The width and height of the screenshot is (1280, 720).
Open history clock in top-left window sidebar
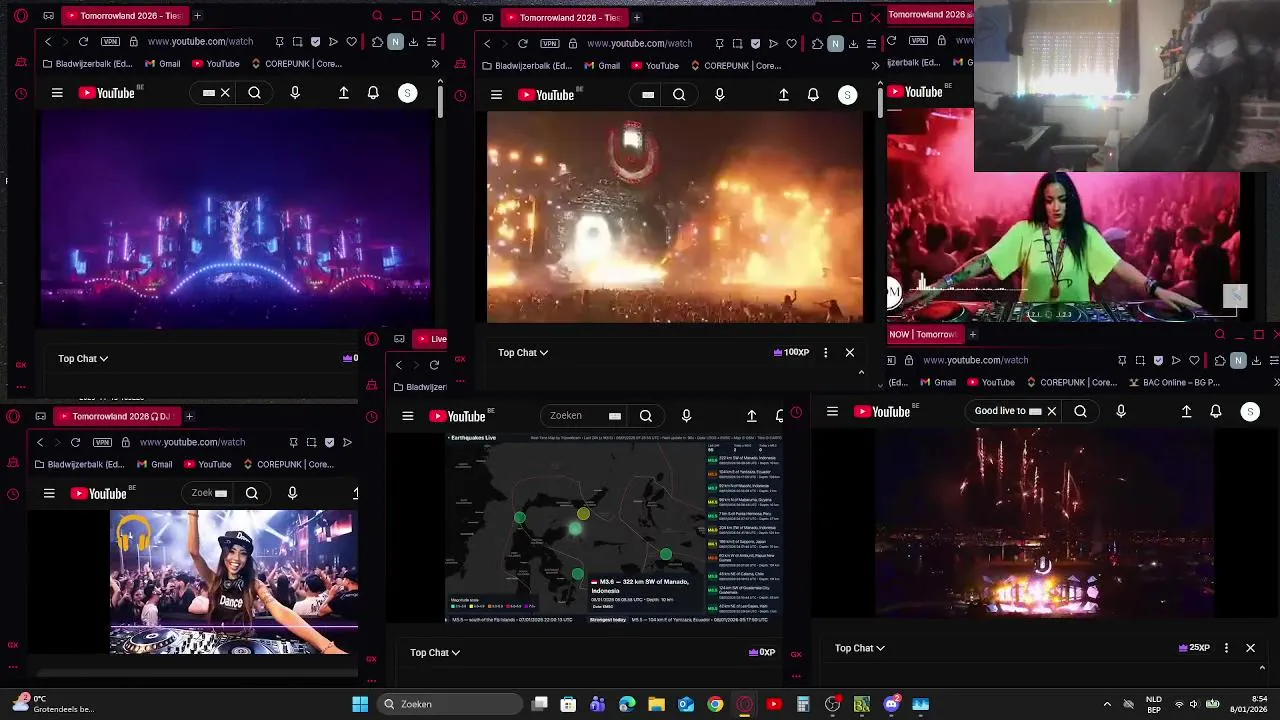(21, 94)
